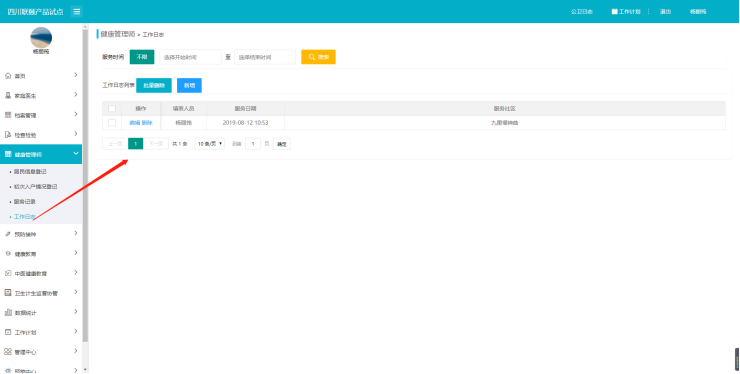
Task: Click the sidebar vertical scrollbar
Action: click(x=85, y=186)
